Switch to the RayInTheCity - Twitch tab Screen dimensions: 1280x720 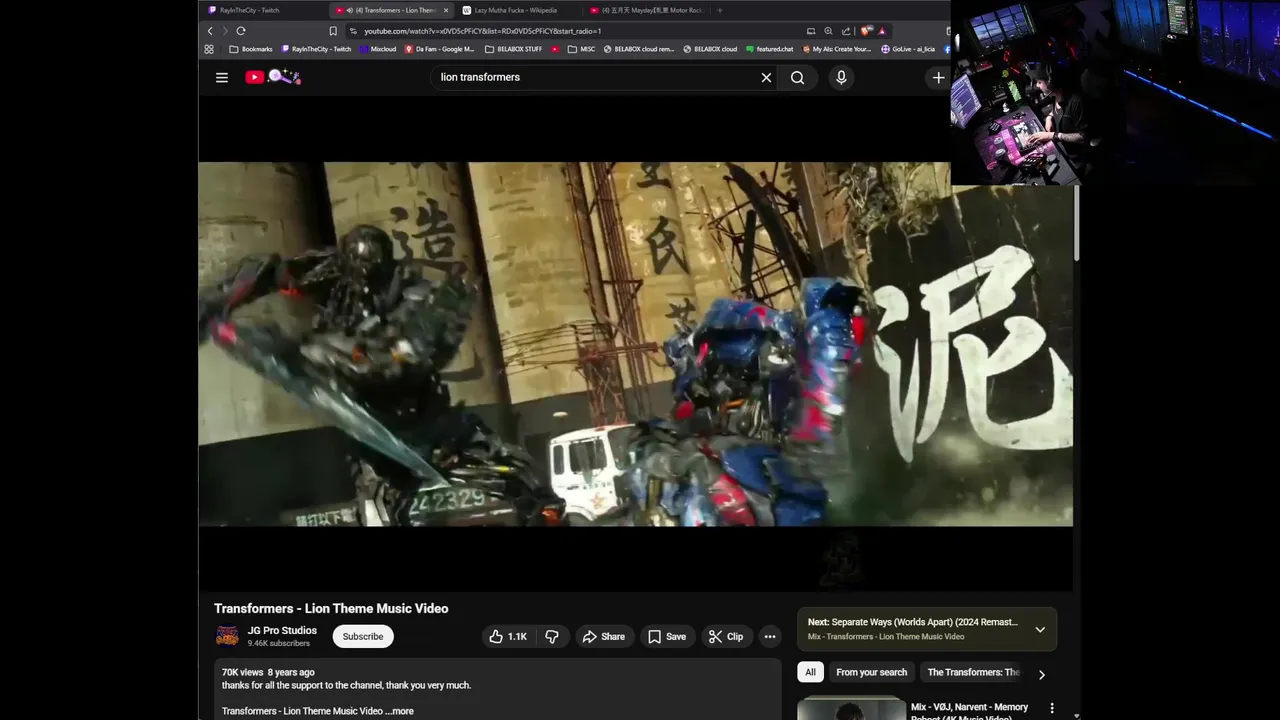pos(263,10)
